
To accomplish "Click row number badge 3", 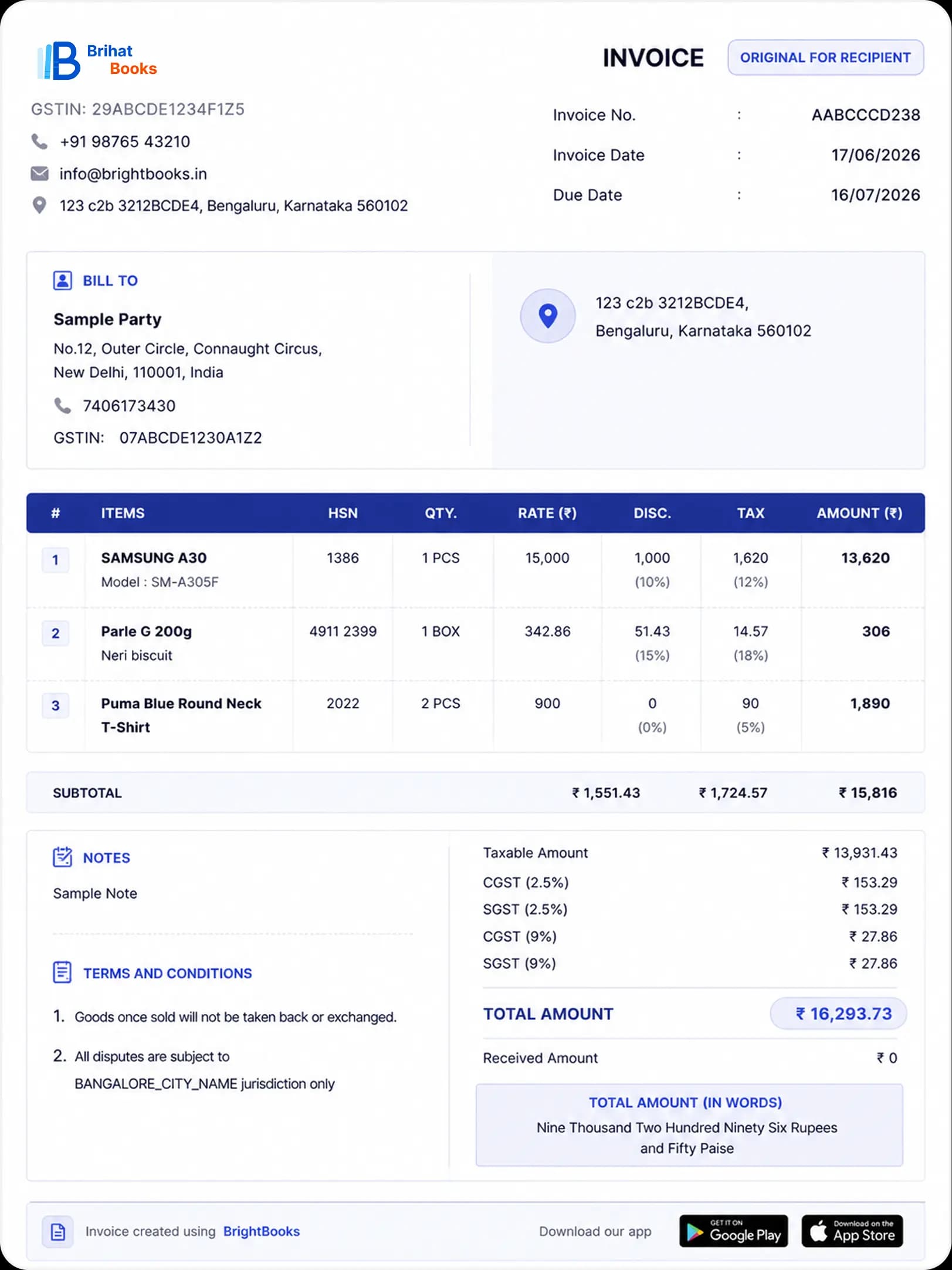I will [x=56, y=705].
